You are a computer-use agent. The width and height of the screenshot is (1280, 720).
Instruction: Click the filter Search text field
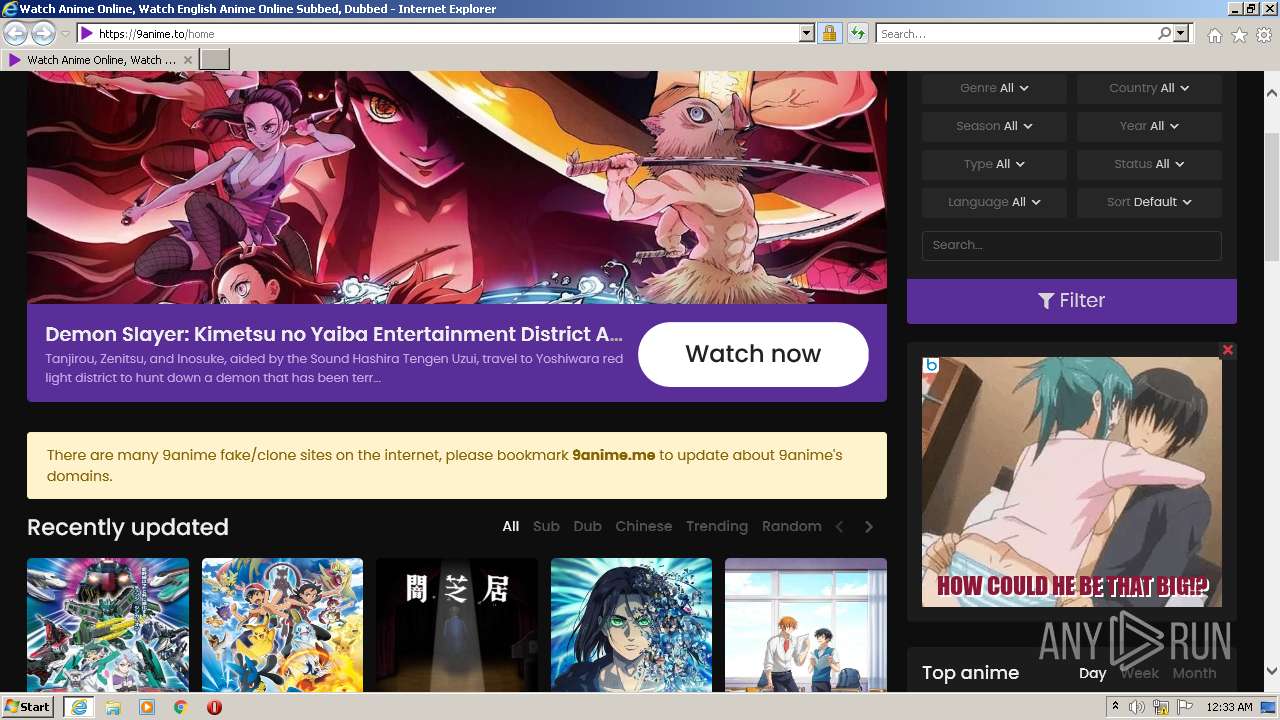(x=1071, y=245)
